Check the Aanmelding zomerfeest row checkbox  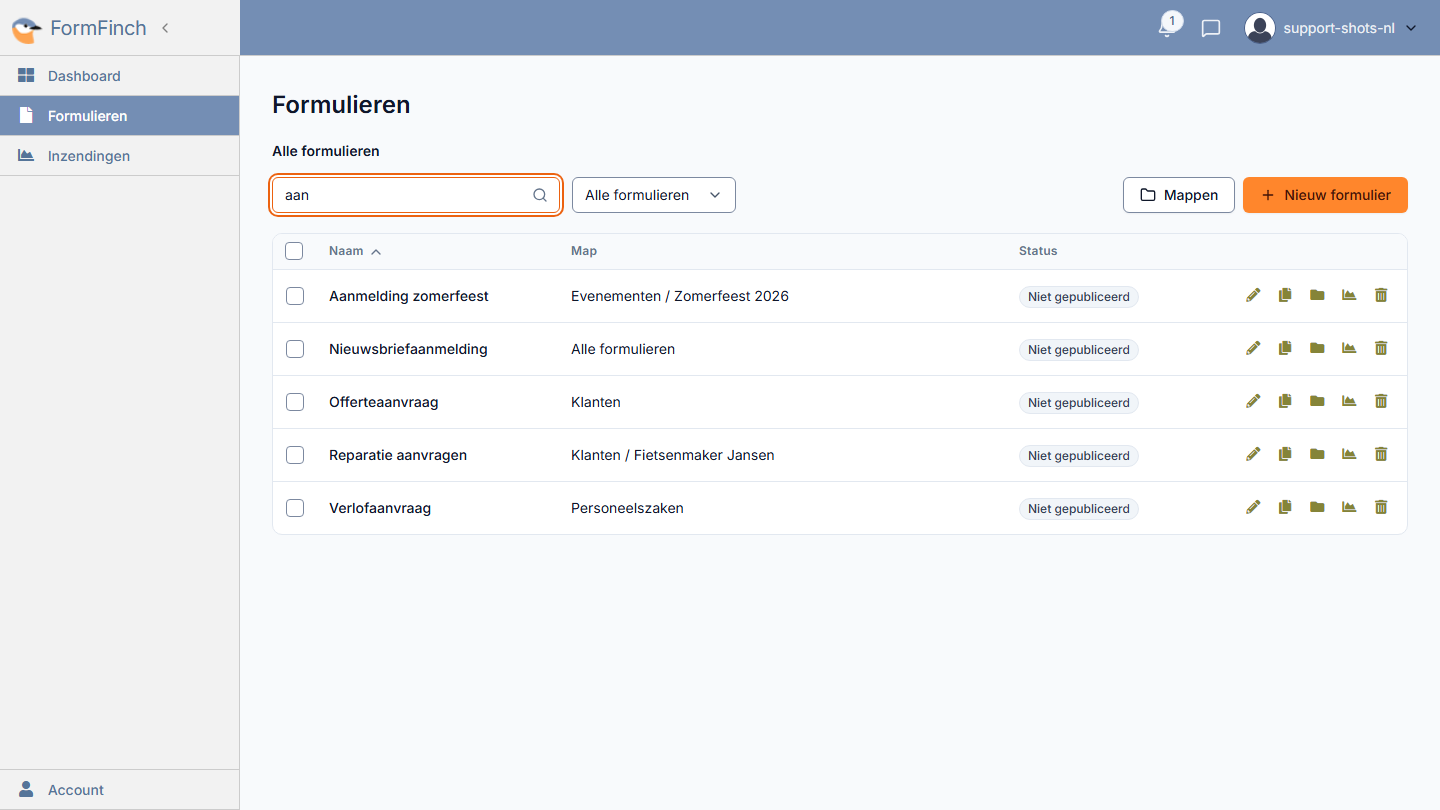point(294,296)
